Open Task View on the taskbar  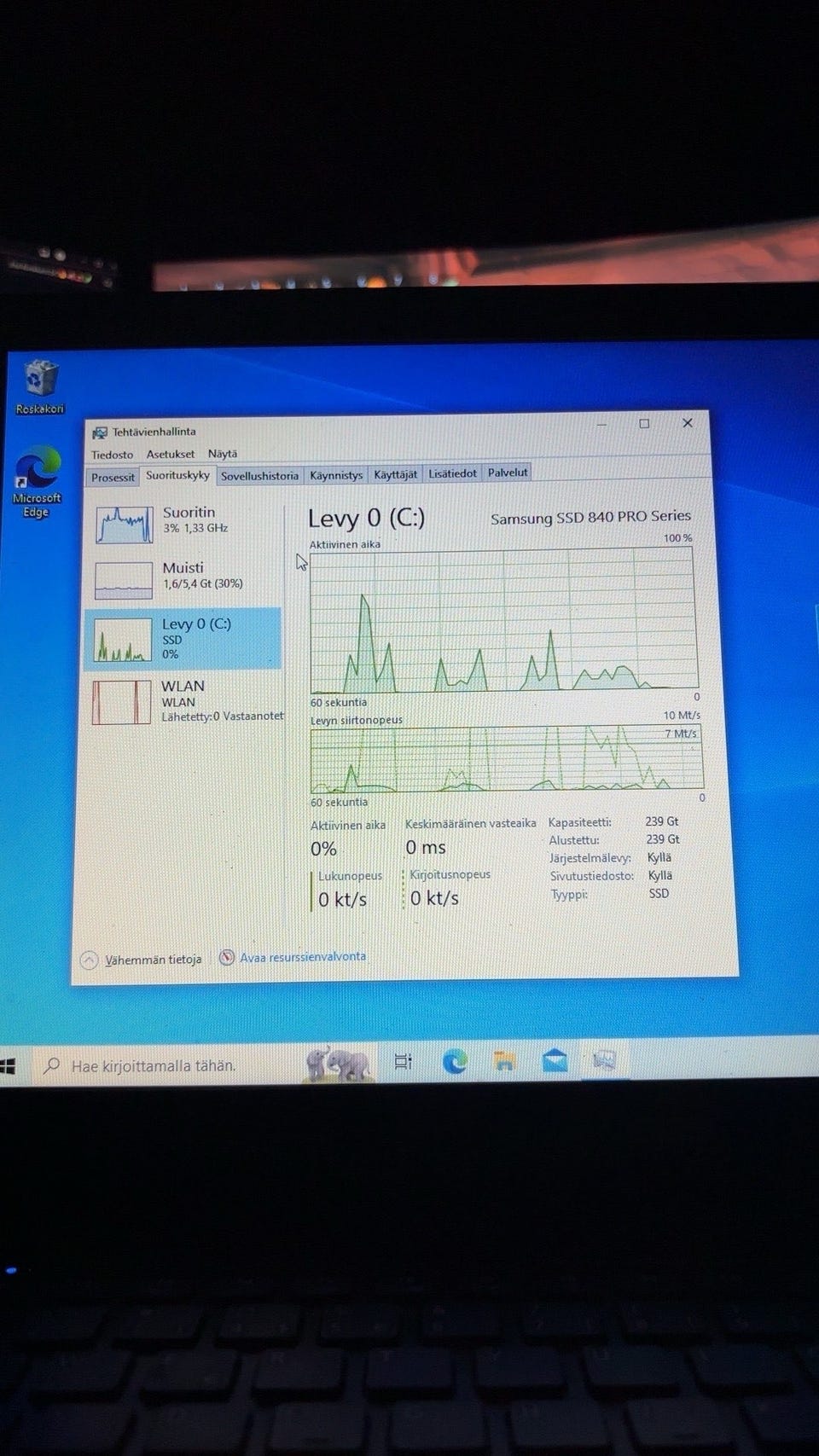(x=404, y=1062)
